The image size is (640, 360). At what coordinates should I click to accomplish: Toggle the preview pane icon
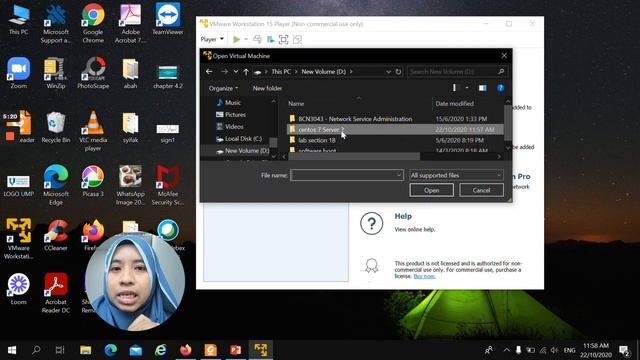[482, 88]
